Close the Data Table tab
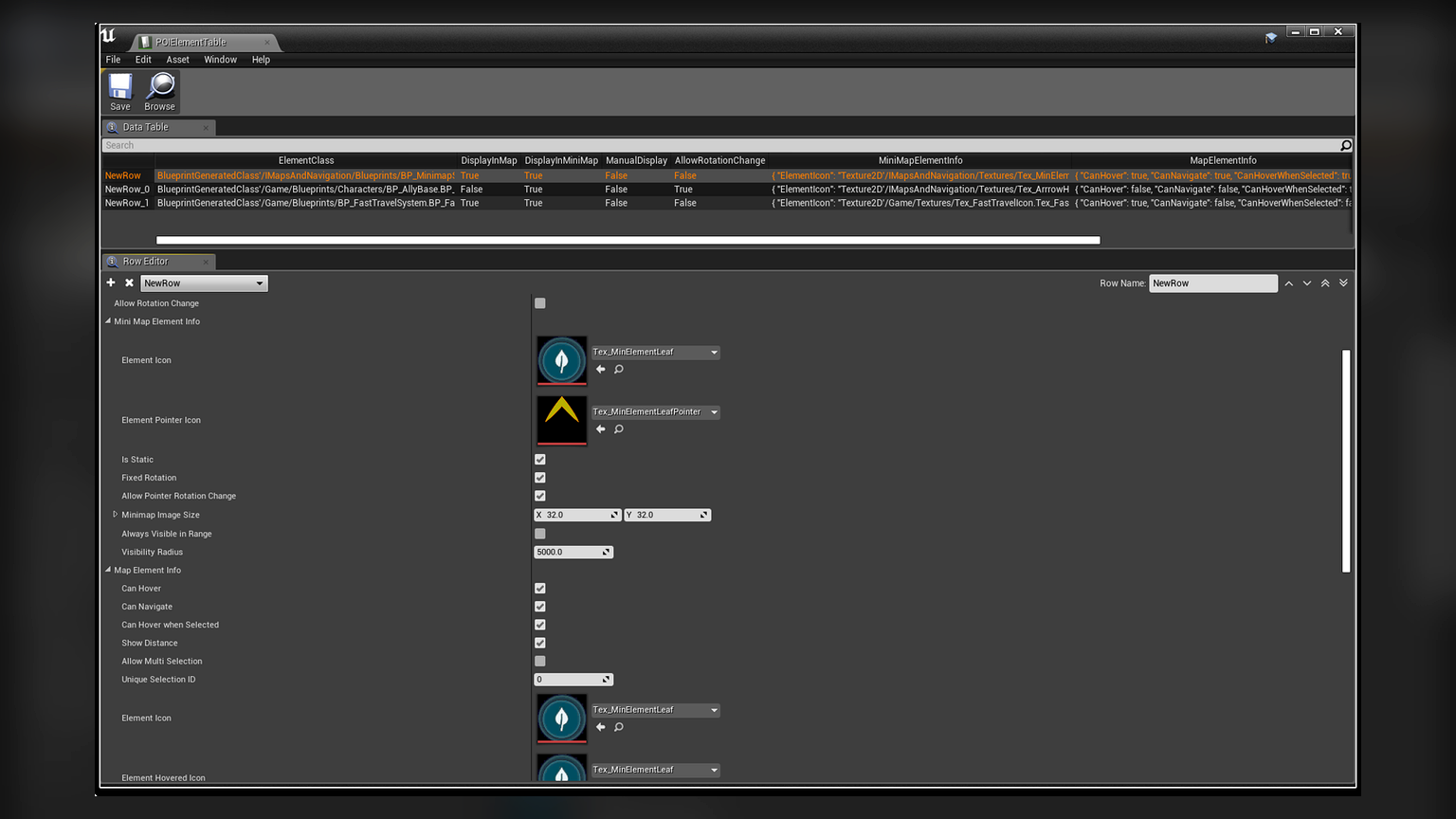Viewport: 1456px width, 819px height. [206, 127]
